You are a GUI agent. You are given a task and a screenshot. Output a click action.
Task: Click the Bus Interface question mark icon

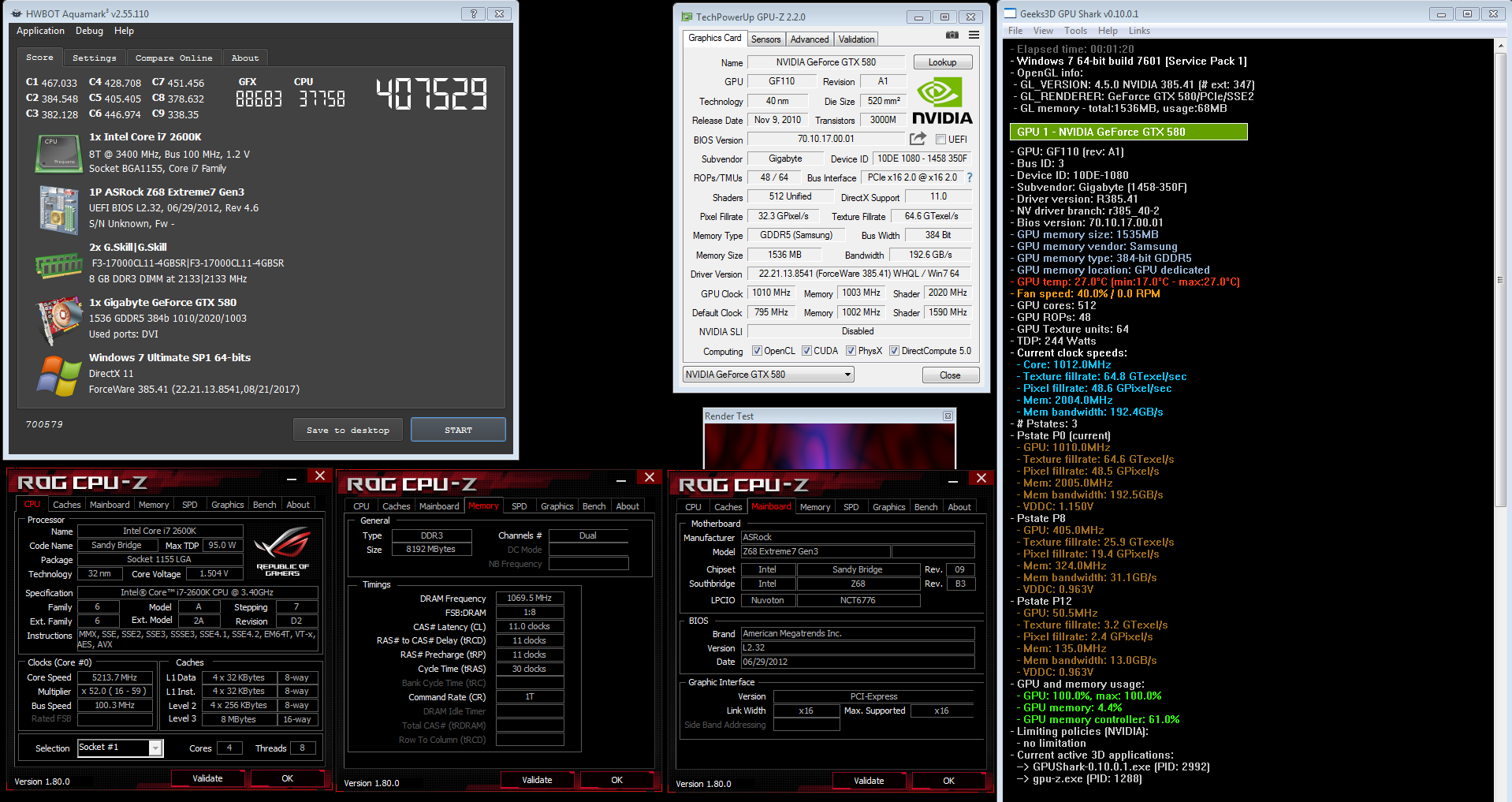point(970,177)
